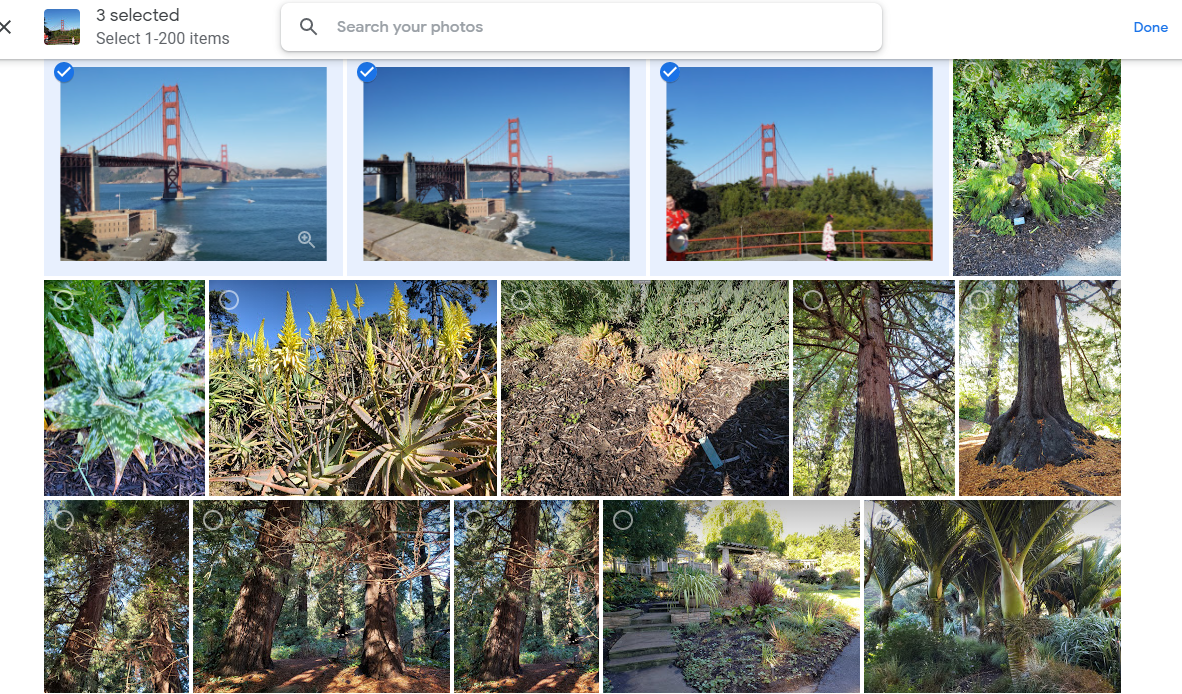The height and width of the screenshot is (694, 1182).
Task: Deselect the second Golden Gate Bridge photo
Action: pyautogui.click(x=367, y=71)
